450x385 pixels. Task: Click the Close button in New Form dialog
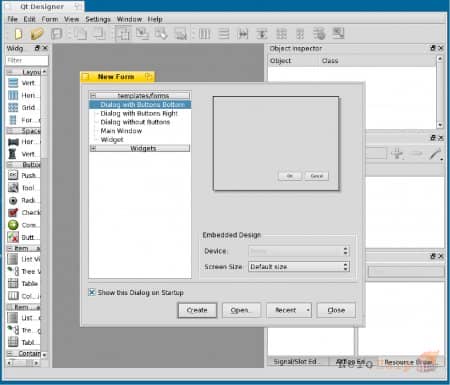336,310
